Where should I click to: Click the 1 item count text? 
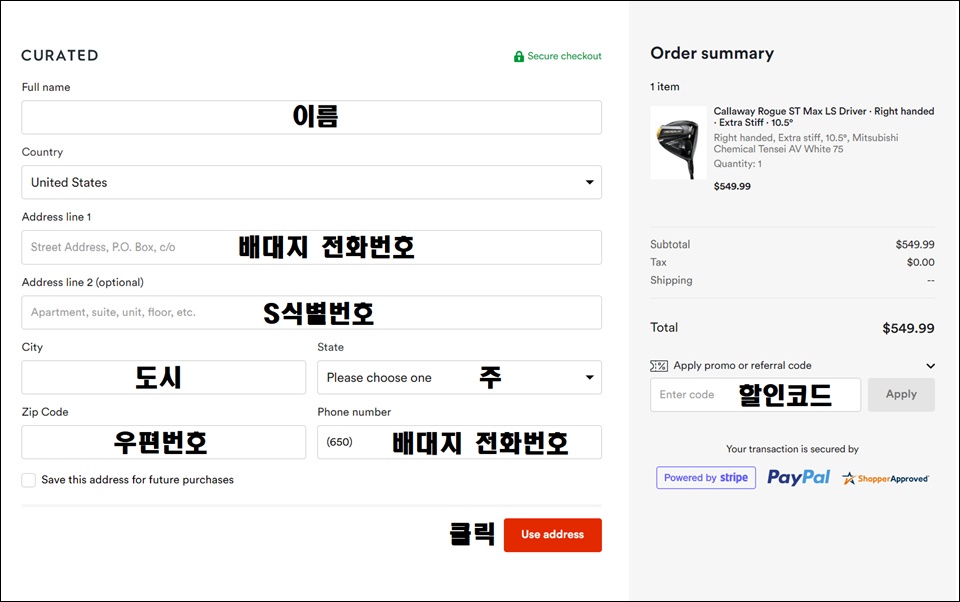[x=664, y=87]
